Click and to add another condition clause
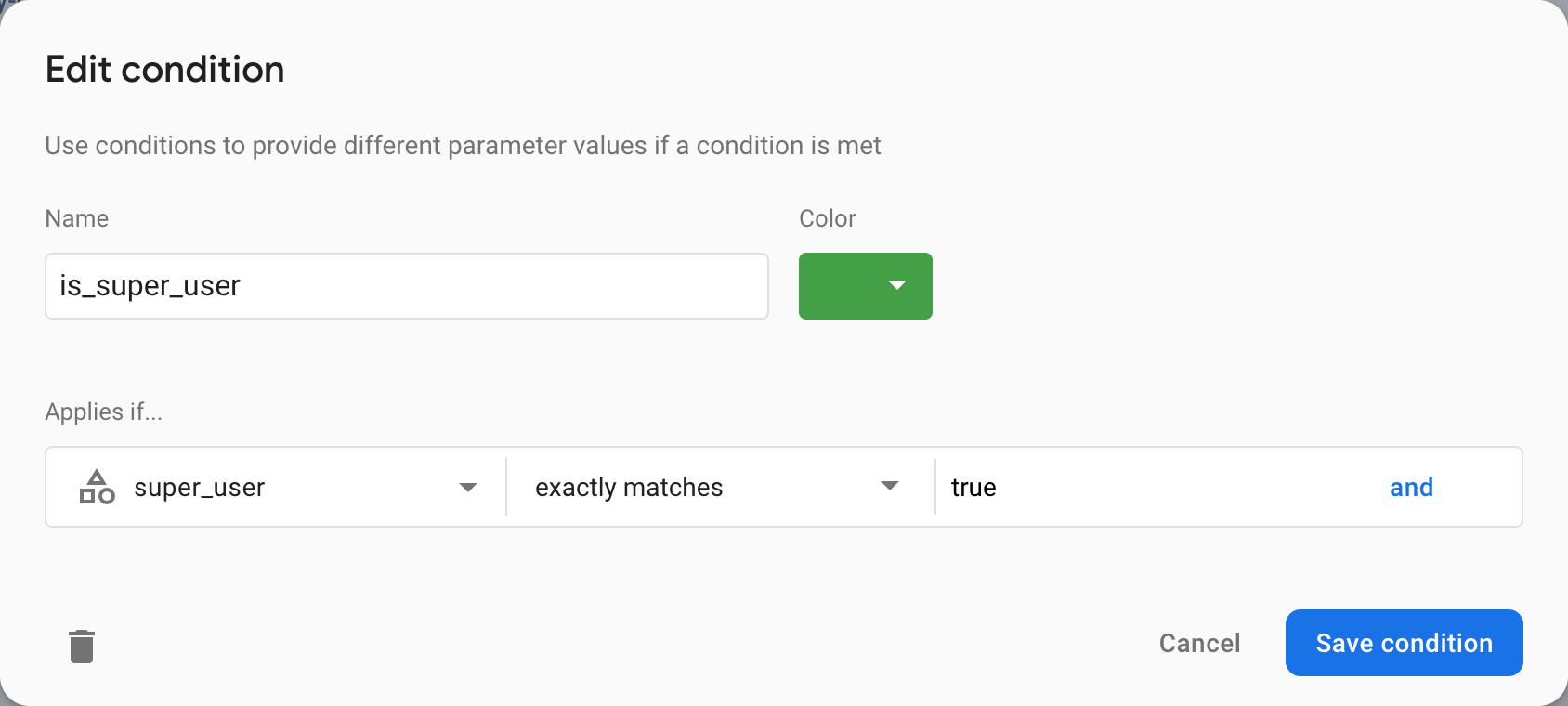The width and height of the screenshot is (1568, 706). (x=1411, y=487)
